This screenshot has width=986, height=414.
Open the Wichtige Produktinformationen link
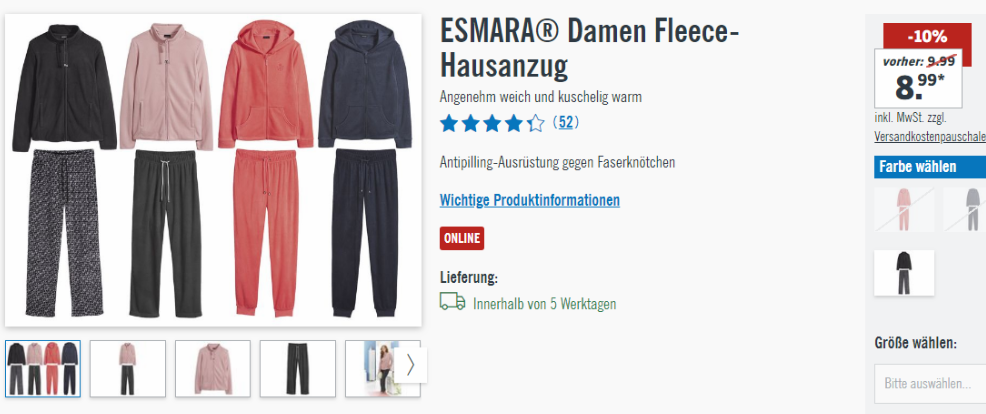529,200
